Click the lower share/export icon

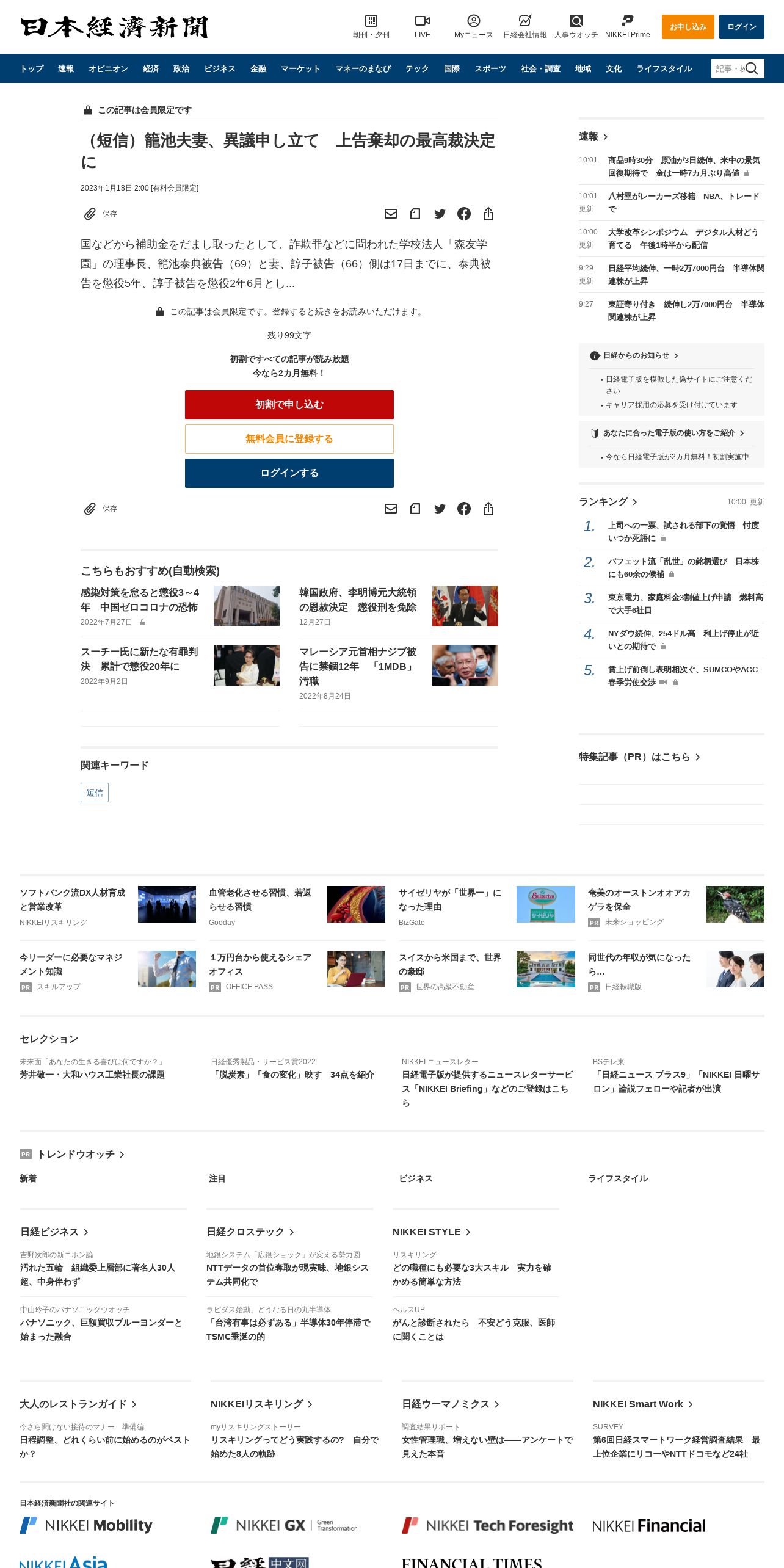488,509
